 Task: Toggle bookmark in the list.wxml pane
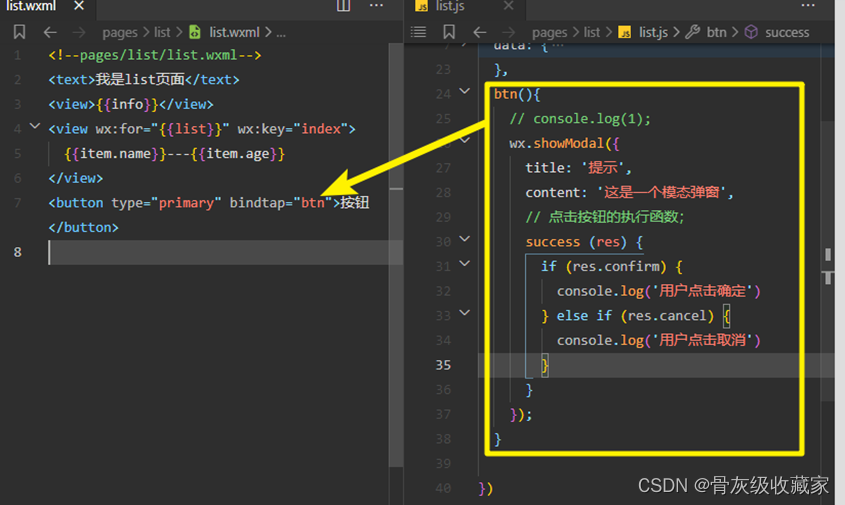(19, 32)
